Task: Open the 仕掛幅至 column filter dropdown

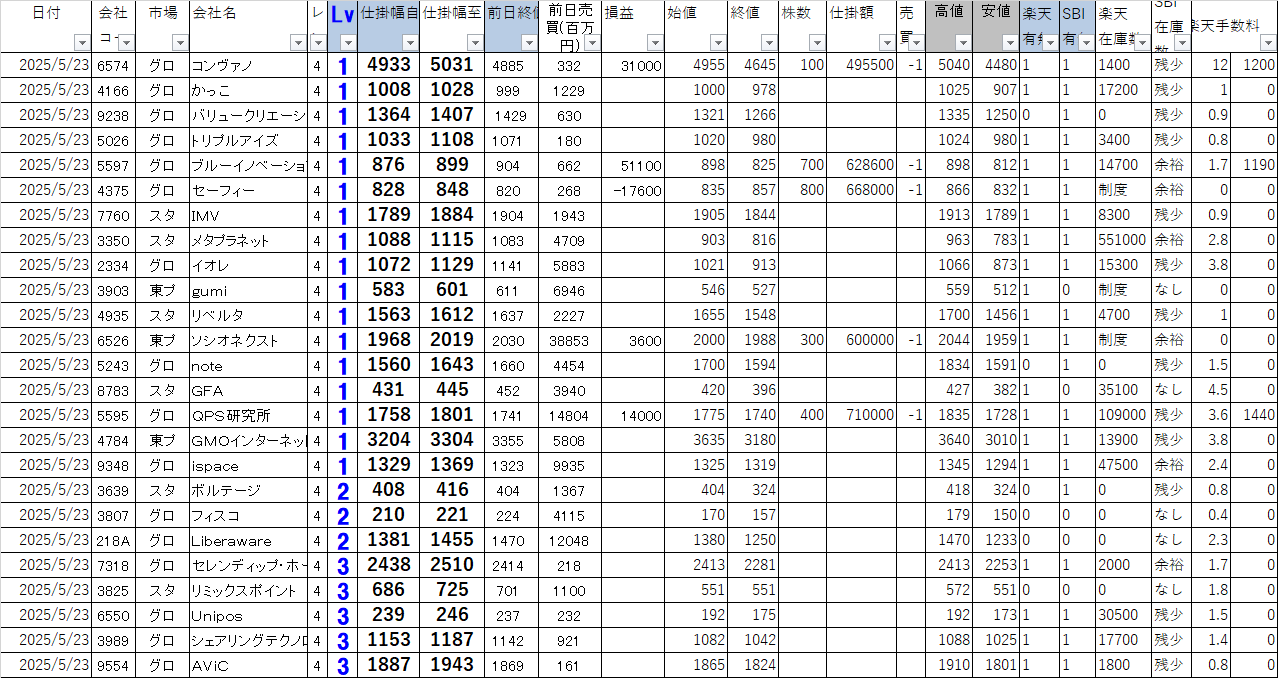Action: tap(474, 43)
